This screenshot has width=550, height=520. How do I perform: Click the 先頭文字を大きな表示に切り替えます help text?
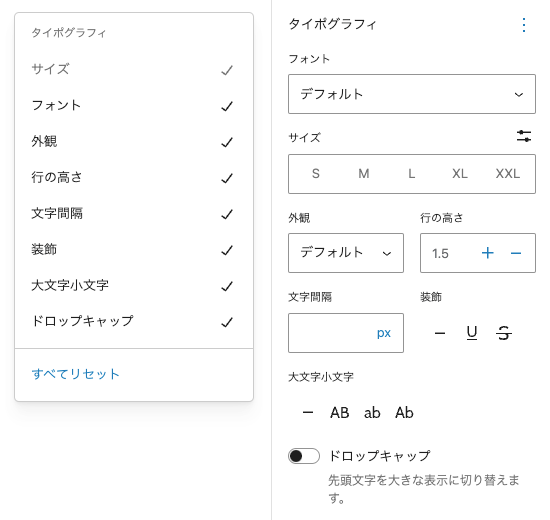pyautogui.click(x=424, y=489)
